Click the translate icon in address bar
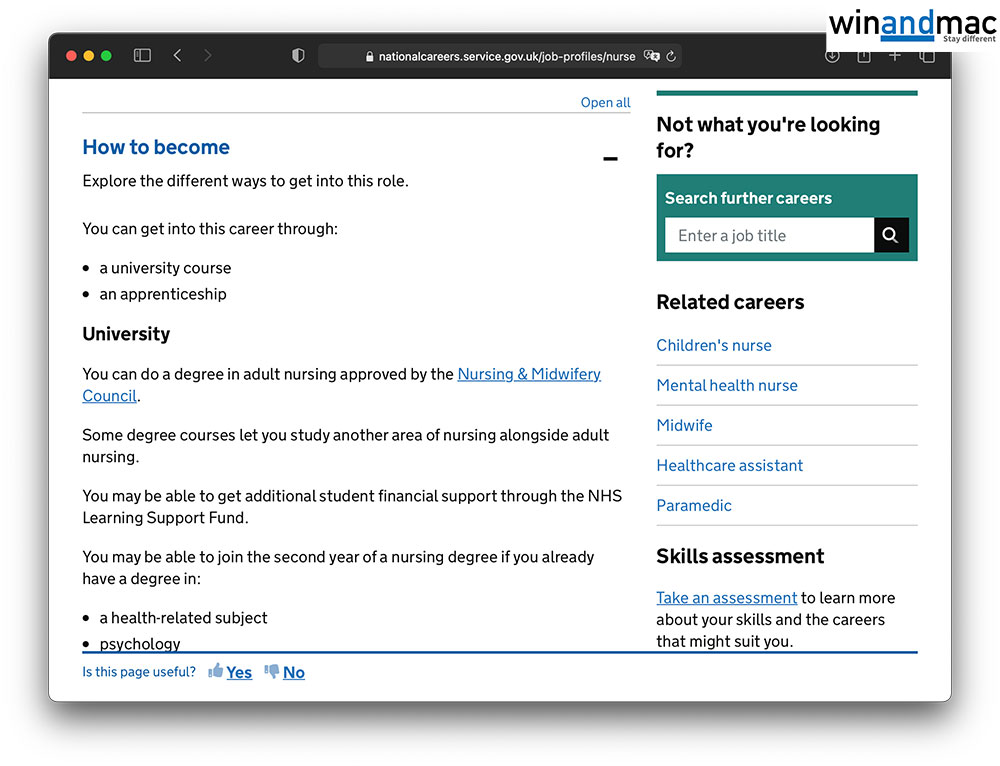Image resolution: width=1000 pixels, height=766 pixels. tap(652, 57)
